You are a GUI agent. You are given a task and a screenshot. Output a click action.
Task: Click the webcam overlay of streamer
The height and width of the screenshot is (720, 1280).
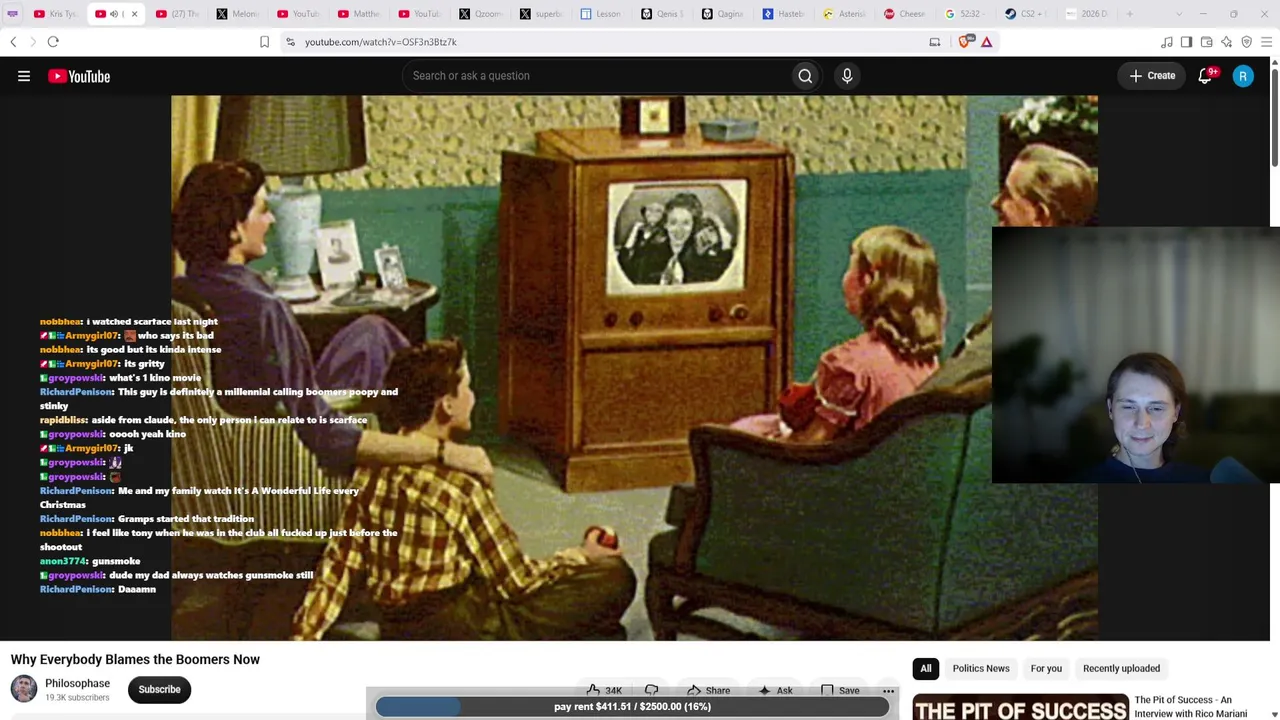(1135, 355)
